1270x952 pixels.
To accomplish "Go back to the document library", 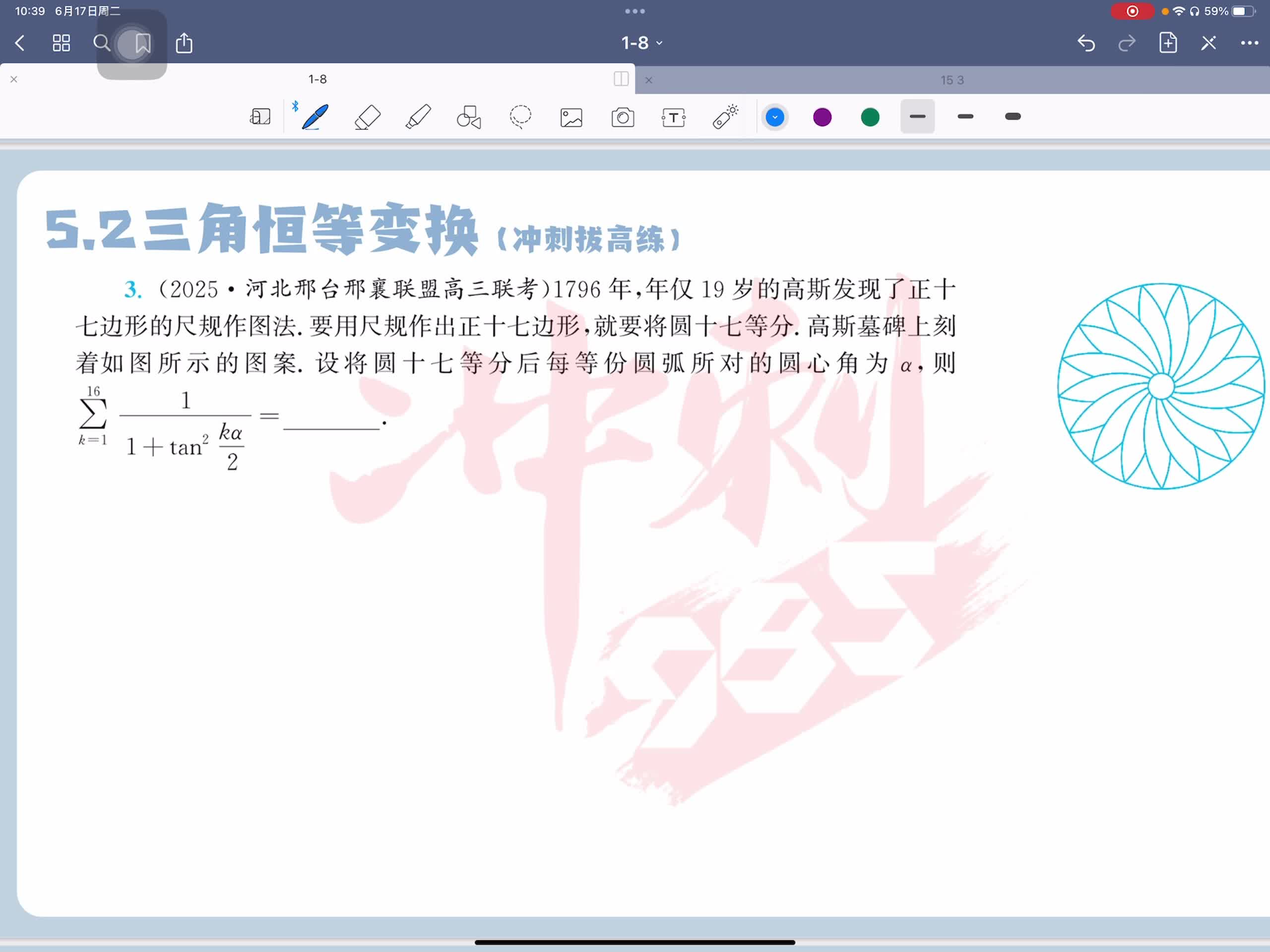I will (20, 43).
